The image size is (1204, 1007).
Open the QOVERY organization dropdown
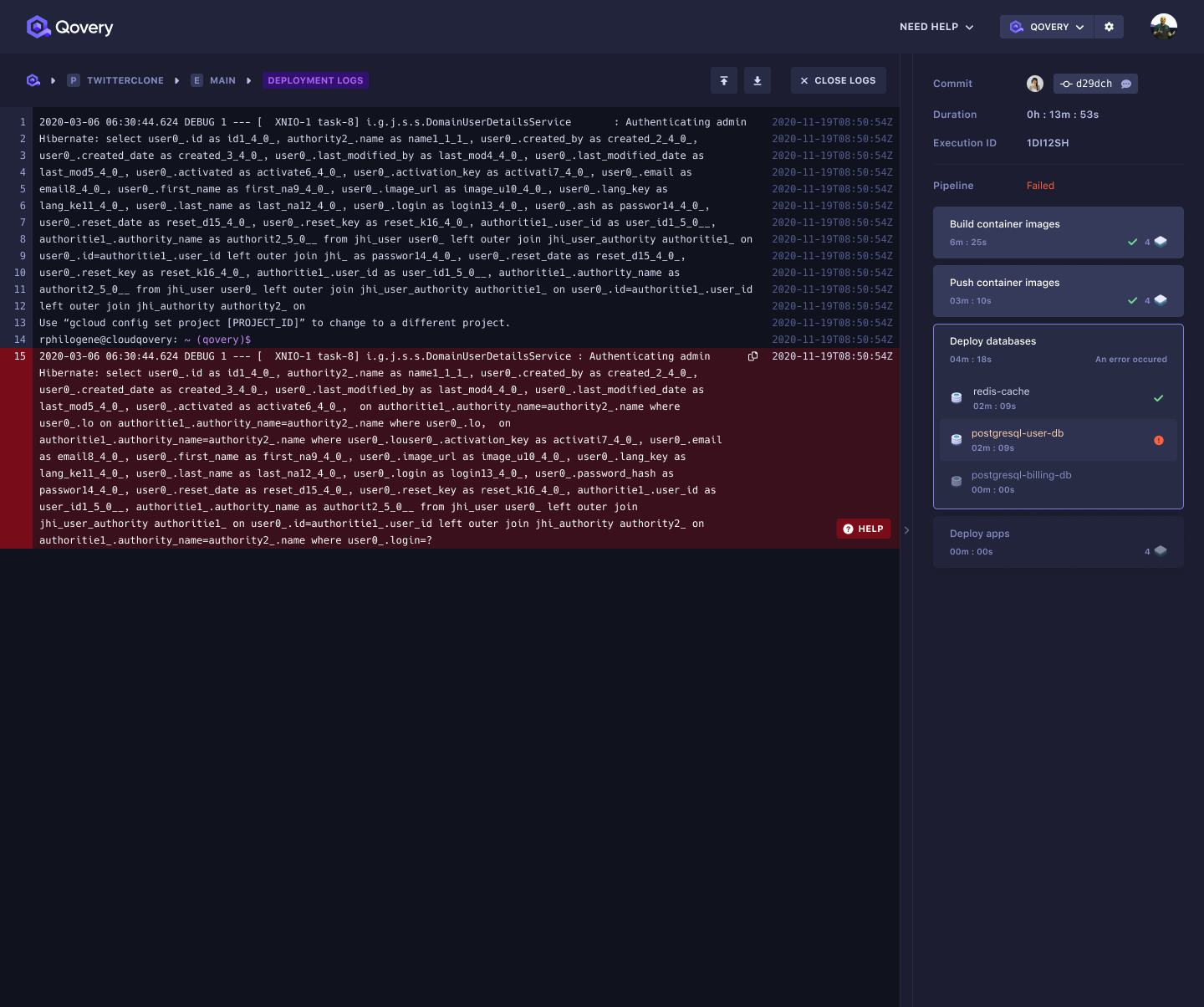pyautogui.click(x=1047, y=27)
